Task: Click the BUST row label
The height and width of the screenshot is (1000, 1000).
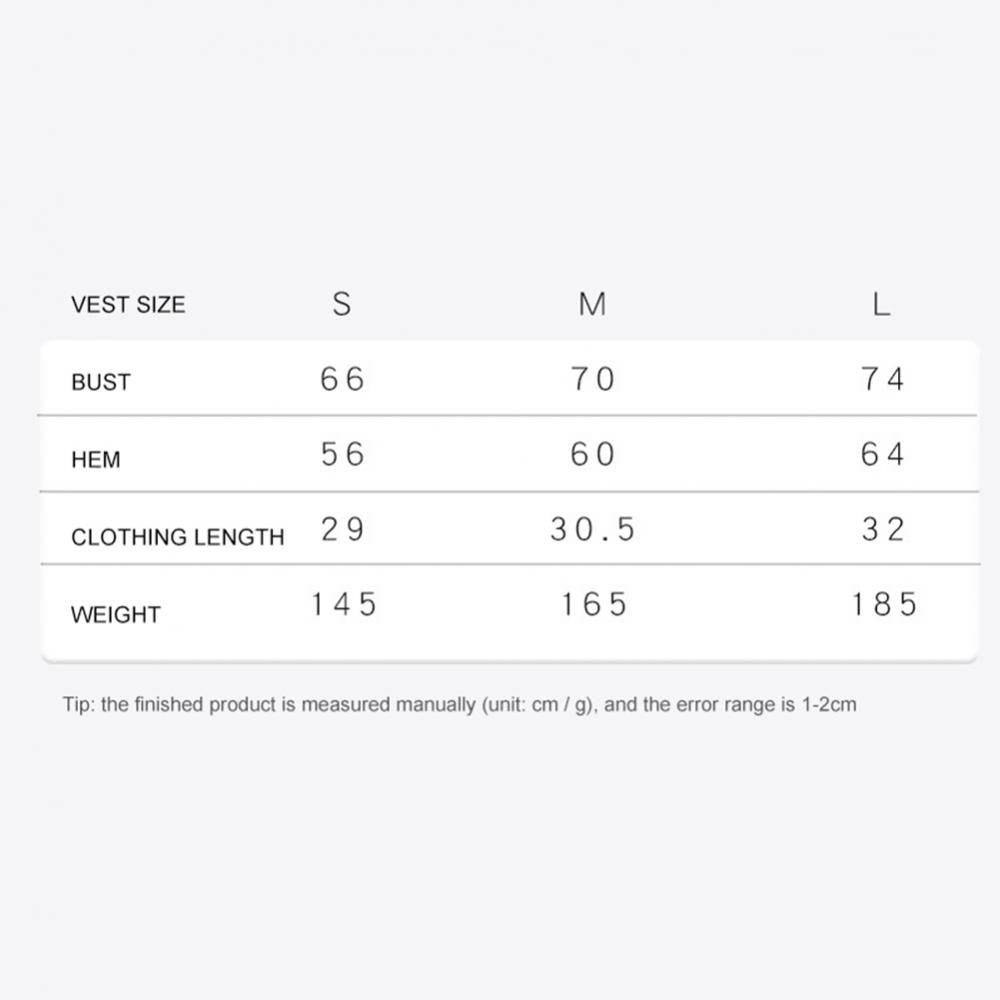Action: click(101, 382)
